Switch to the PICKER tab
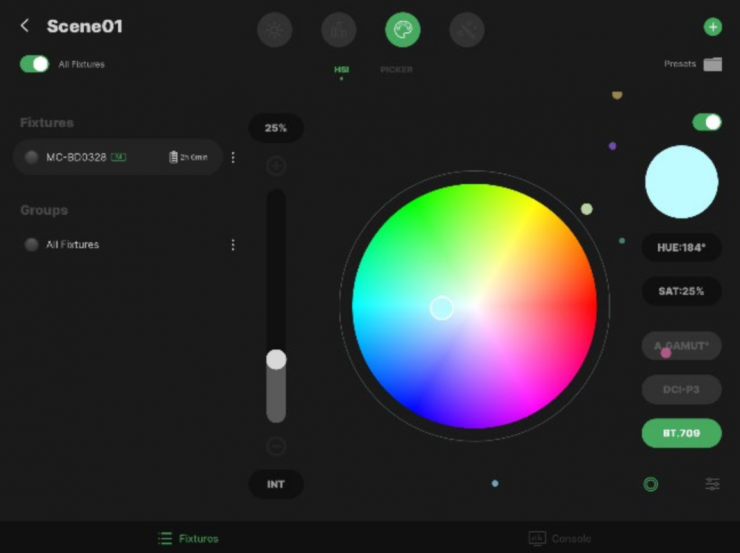 396,70
